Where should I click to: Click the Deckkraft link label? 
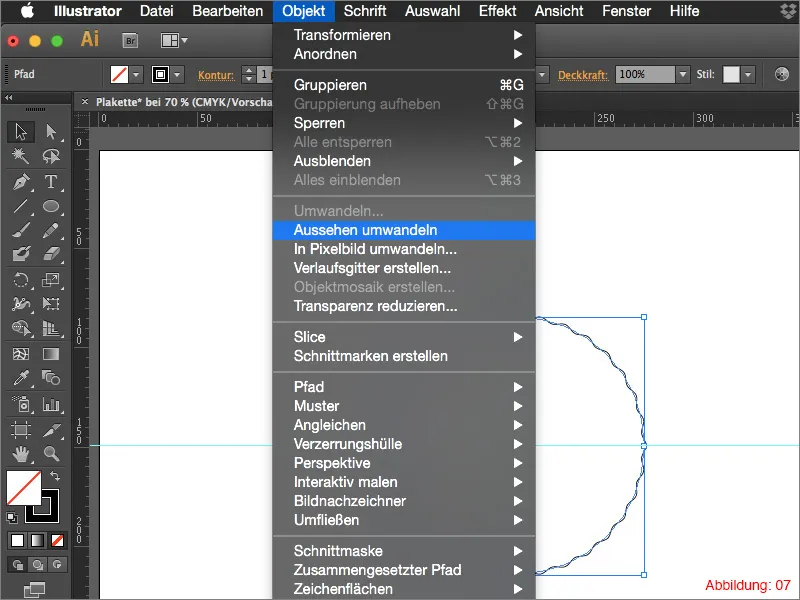click(x=583, y=75)
